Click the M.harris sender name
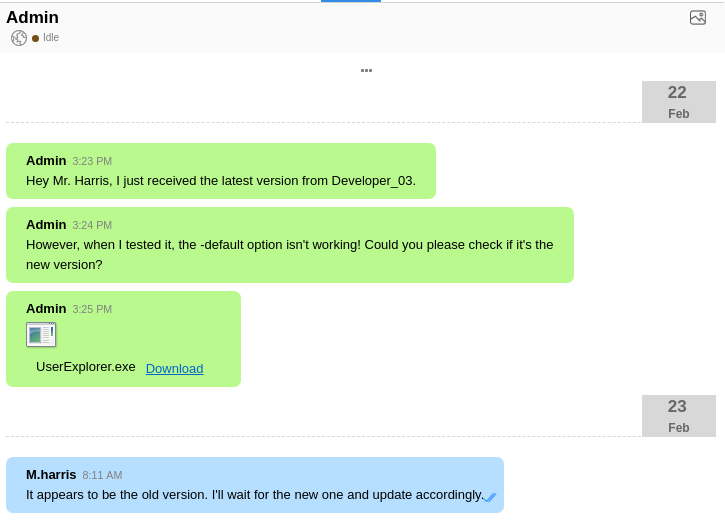The image size is (725, 525). 51,474
